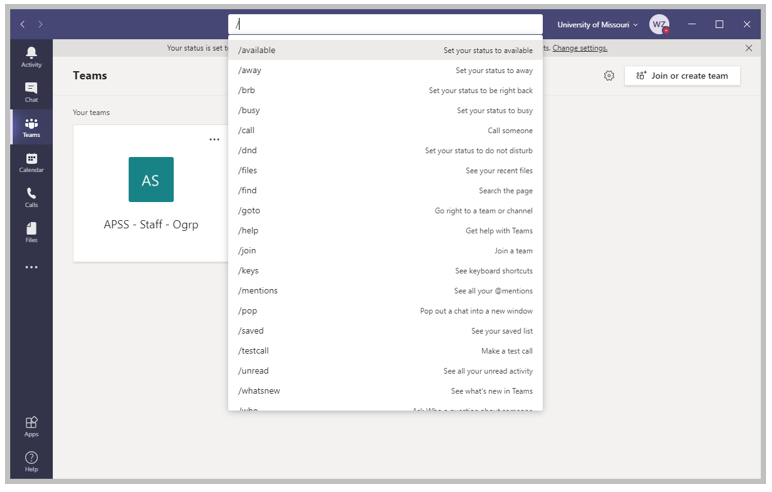This screenshot has height=492, width=772.
Task: Select the /away command
Action: click(x=385, y=70)
